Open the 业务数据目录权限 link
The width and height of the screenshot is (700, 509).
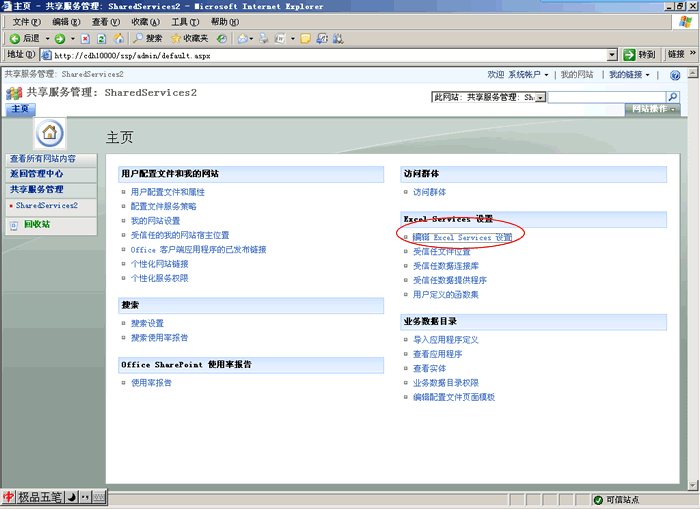[x=446, y=383]
